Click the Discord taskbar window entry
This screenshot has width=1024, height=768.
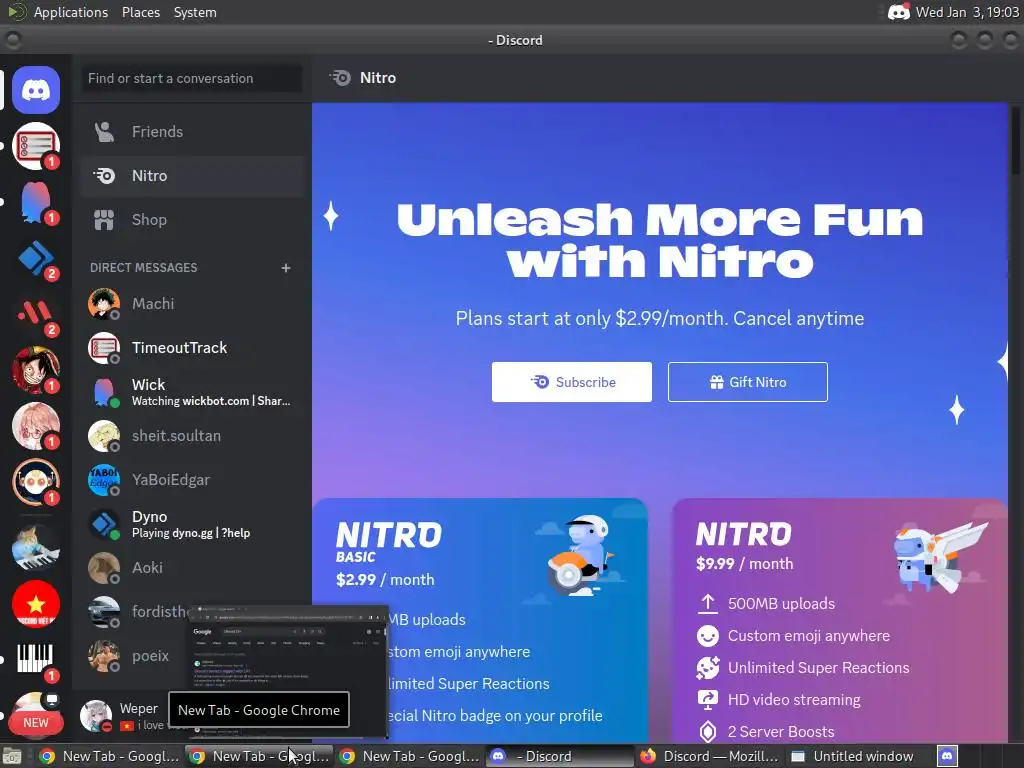560,756
